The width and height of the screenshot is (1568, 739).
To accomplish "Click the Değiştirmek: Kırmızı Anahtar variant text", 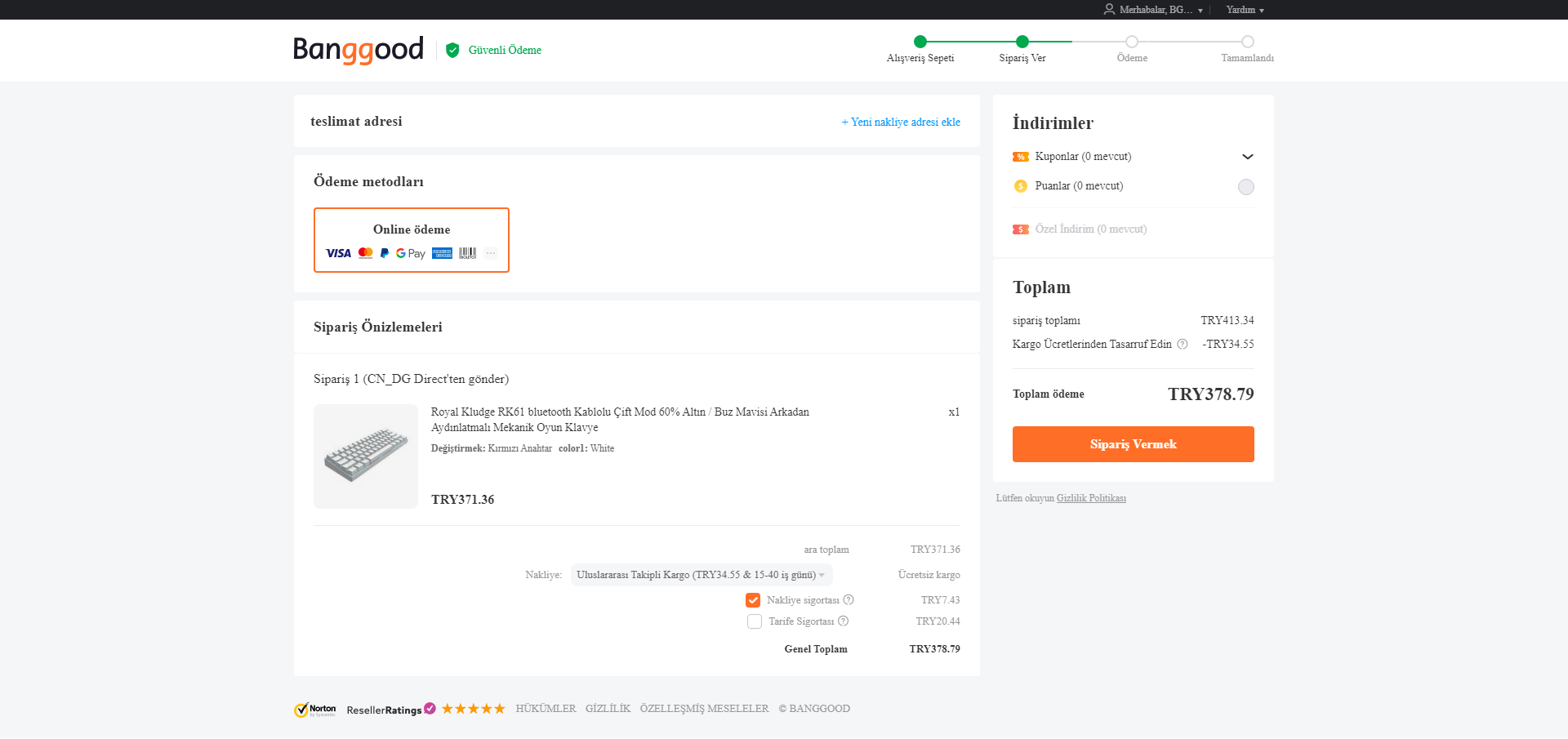I will [x=492, y=448].
